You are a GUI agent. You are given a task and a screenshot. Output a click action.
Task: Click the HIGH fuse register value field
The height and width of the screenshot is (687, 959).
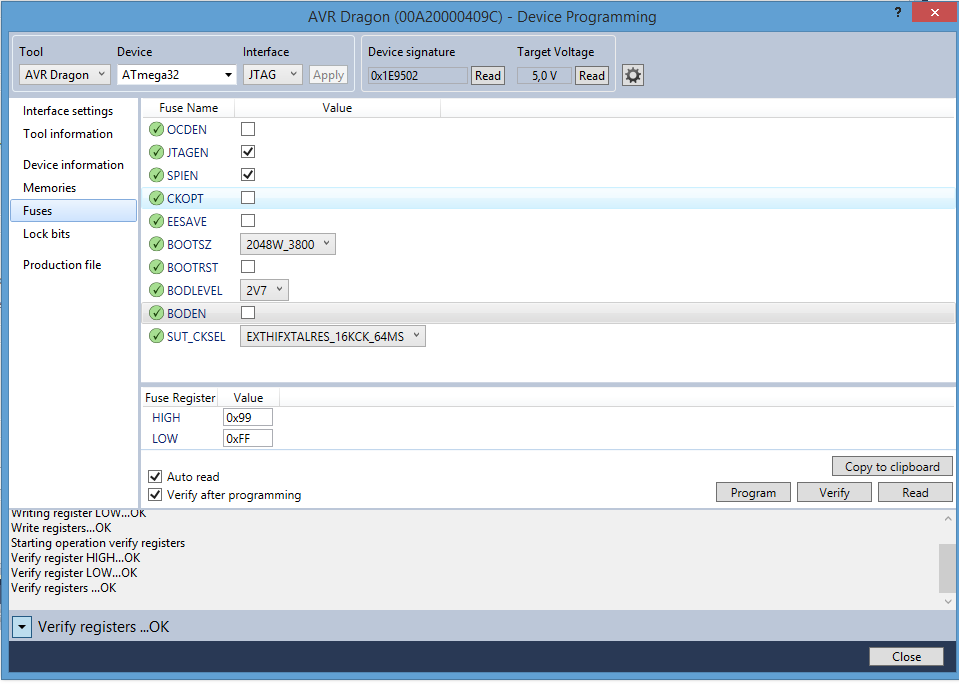[248, 418]
